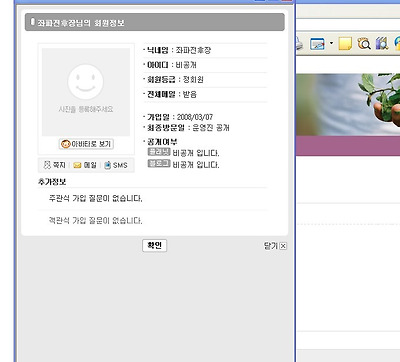Confirm with the 확인 button
This screenshot has height=362, width=400.
[x=154, y=245]
